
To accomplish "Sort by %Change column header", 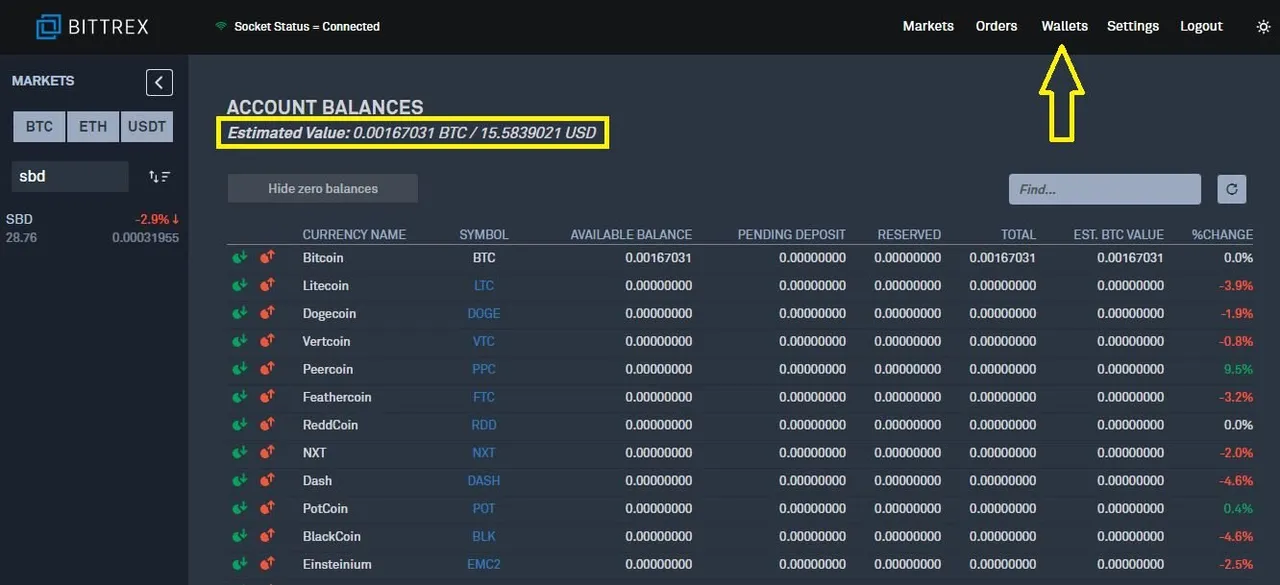I will point(1222,235).
